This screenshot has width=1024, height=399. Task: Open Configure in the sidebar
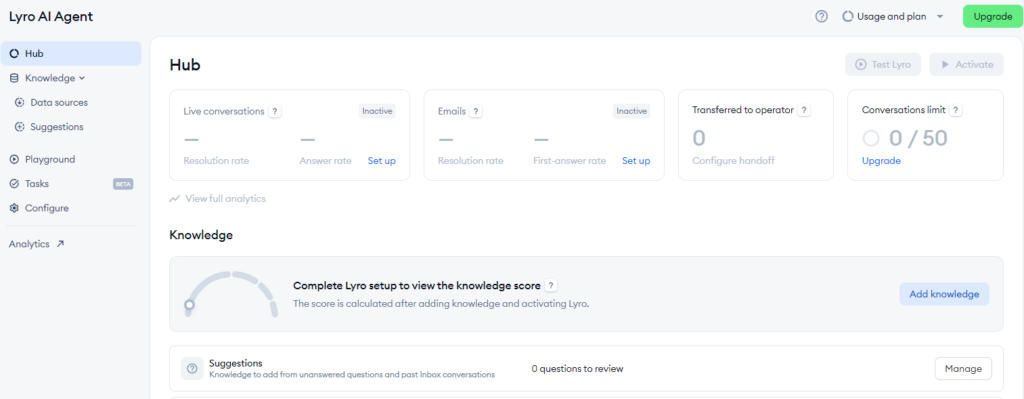tap(46, 208)
